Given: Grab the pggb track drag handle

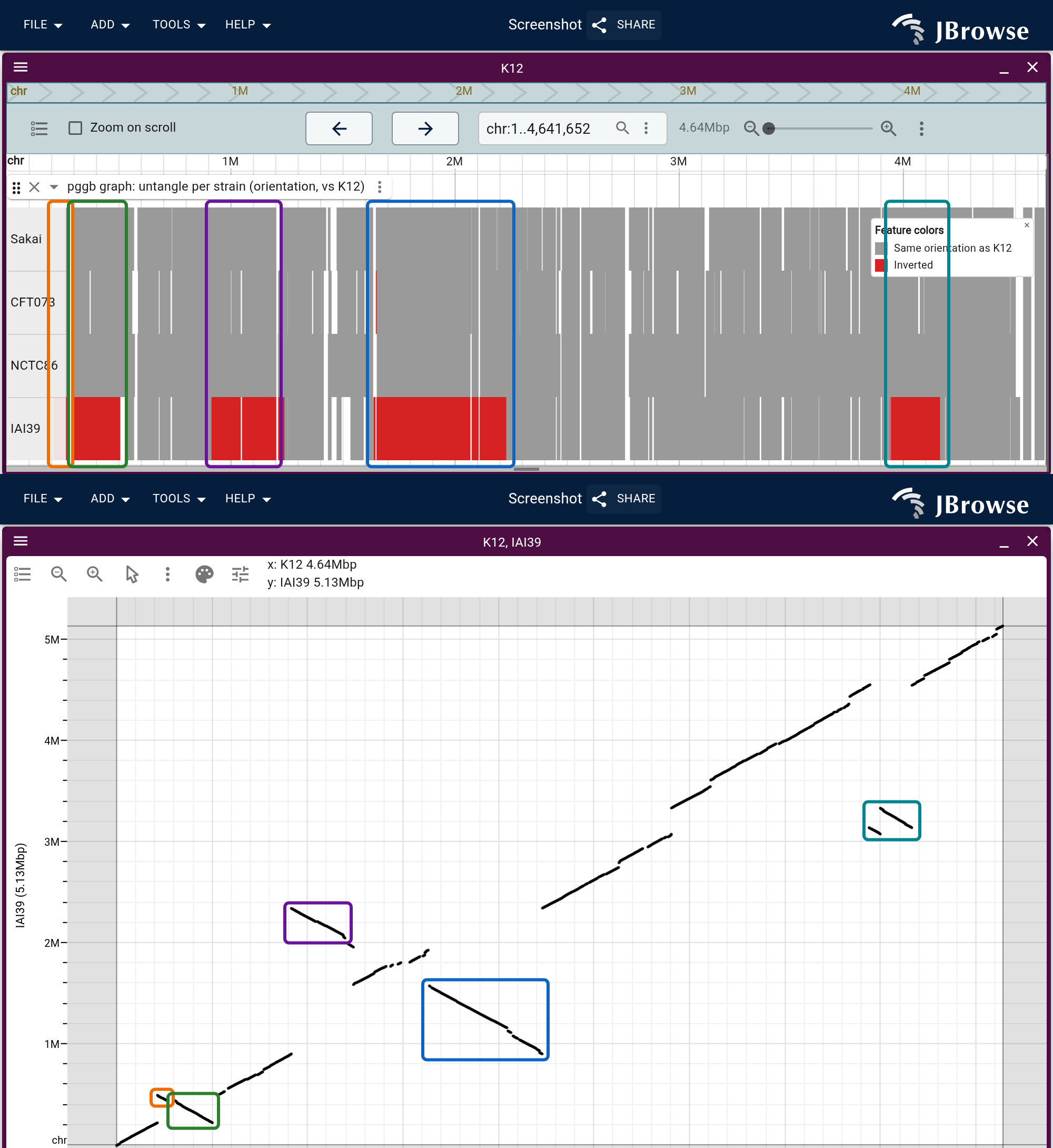Looking at the screenshot, I should [16, 187].
